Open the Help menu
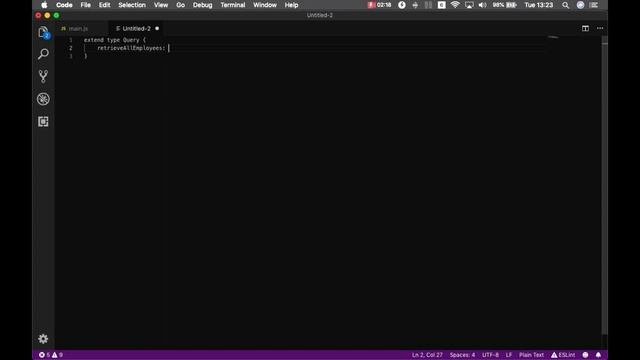 point(291,5)
